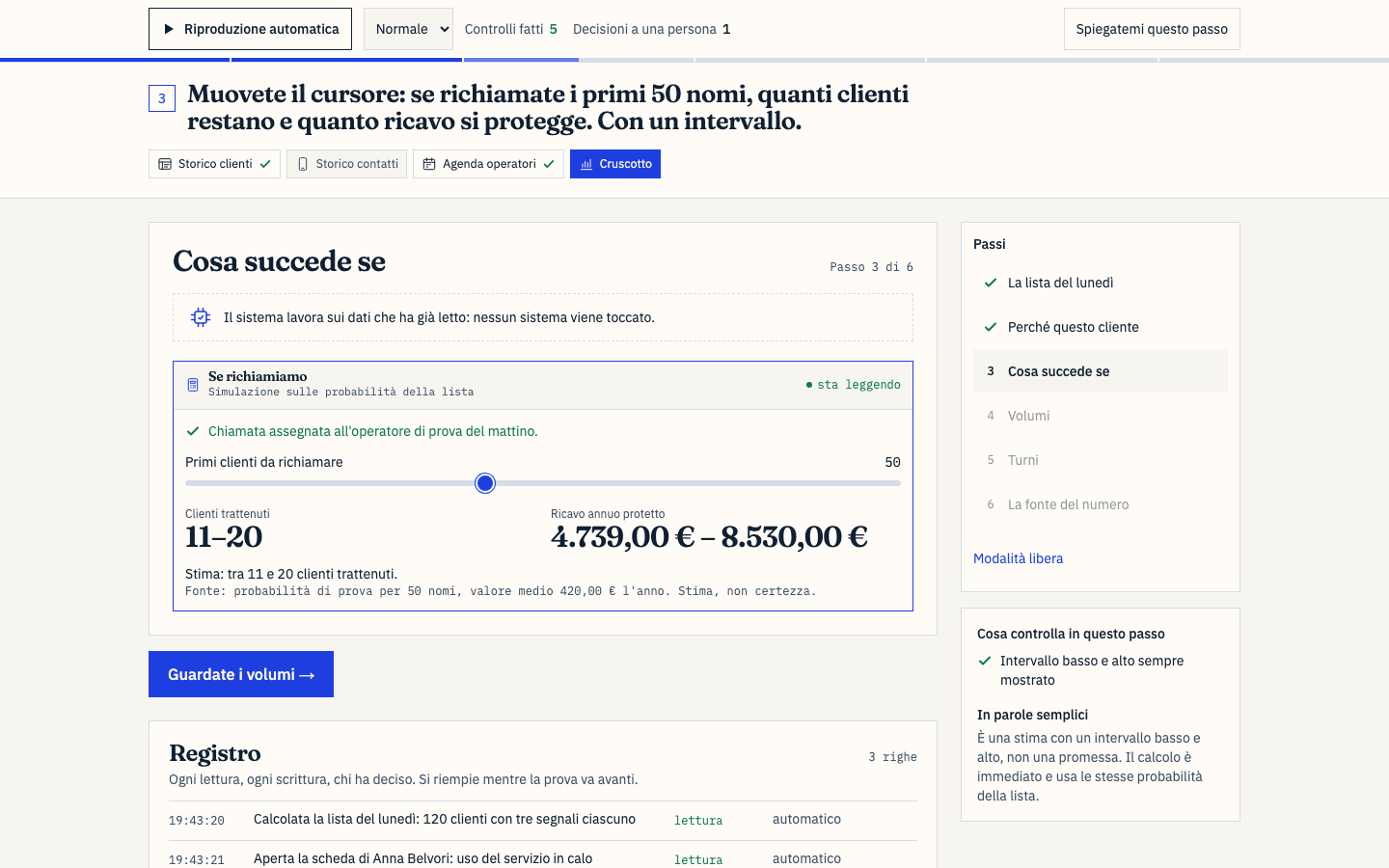Click the 11–20 clienti trattenuti value
Viewport: 1389px width, 868px height.
pos(224,537)
